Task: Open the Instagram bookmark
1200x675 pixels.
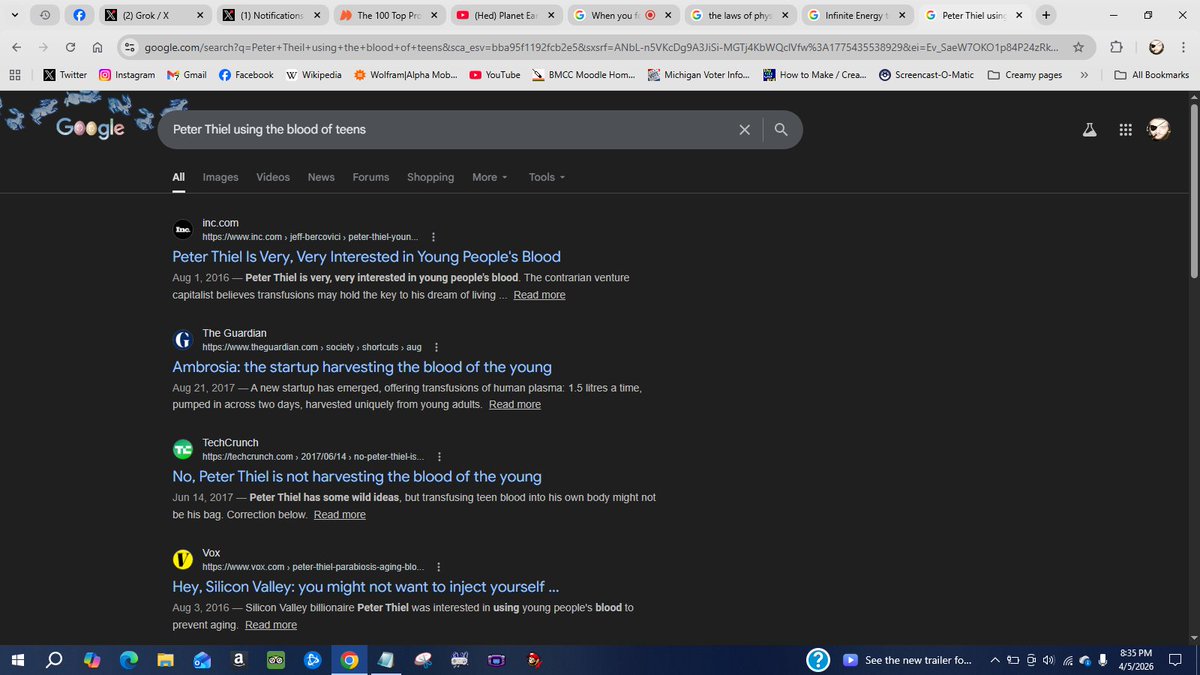Action: (127, 75)
